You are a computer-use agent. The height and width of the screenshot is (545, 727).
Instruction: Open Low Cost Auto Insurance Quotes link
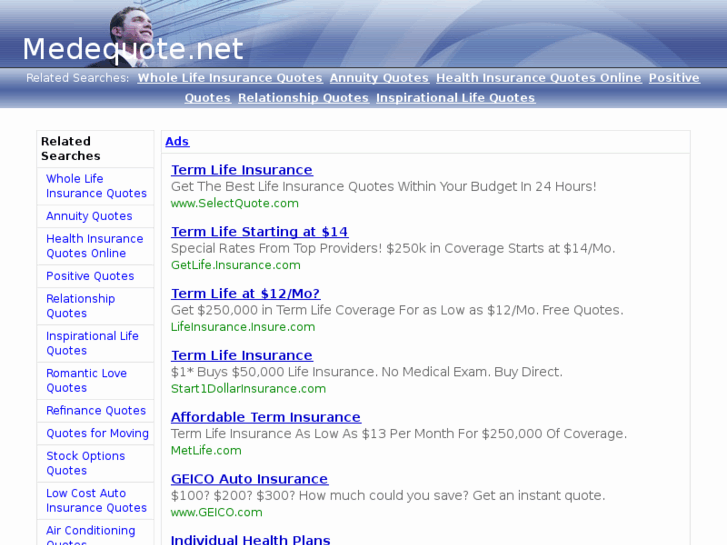[96, 500]
